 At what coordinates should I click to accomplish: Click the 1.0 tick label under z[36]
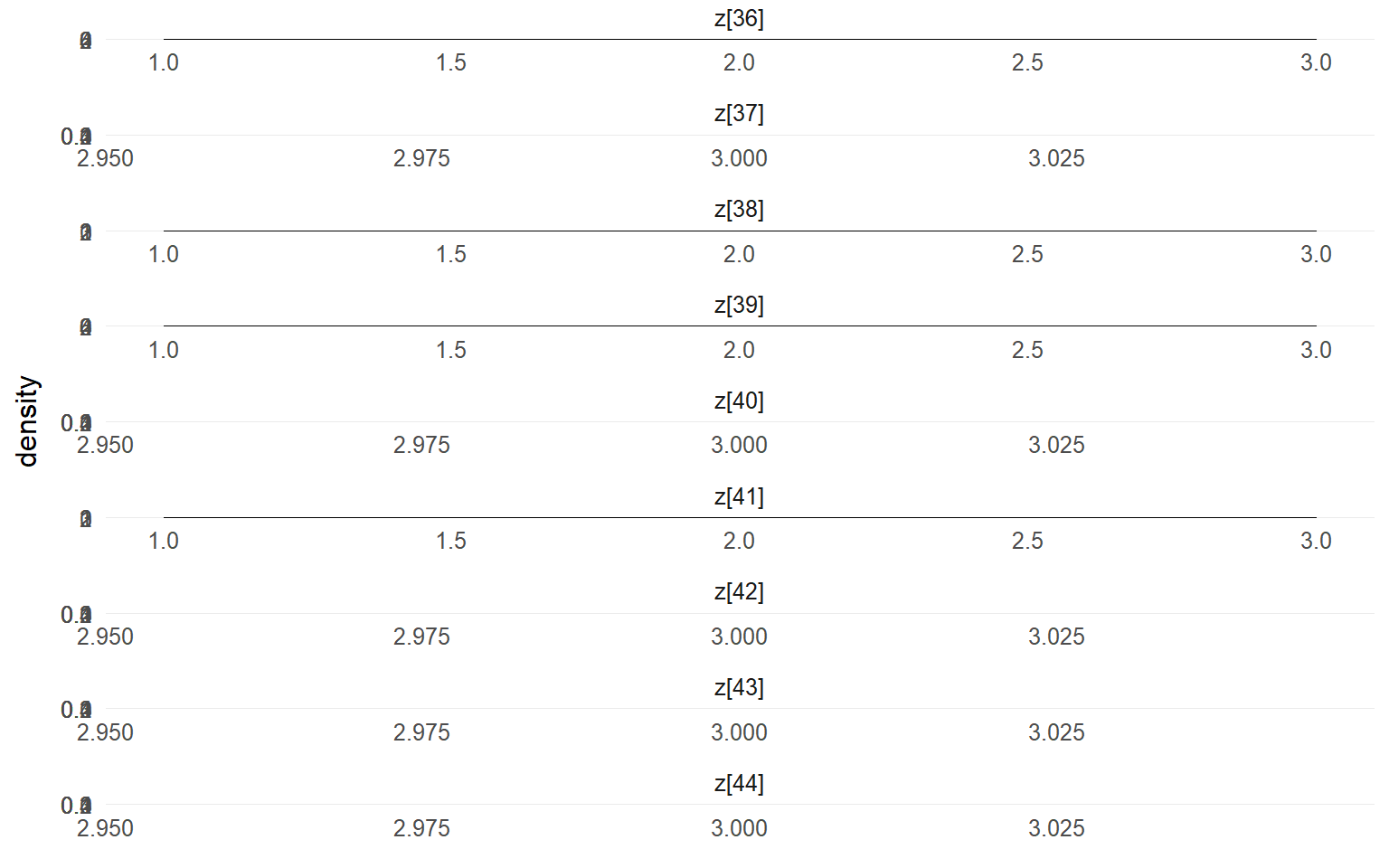click(x=164, y=62)
